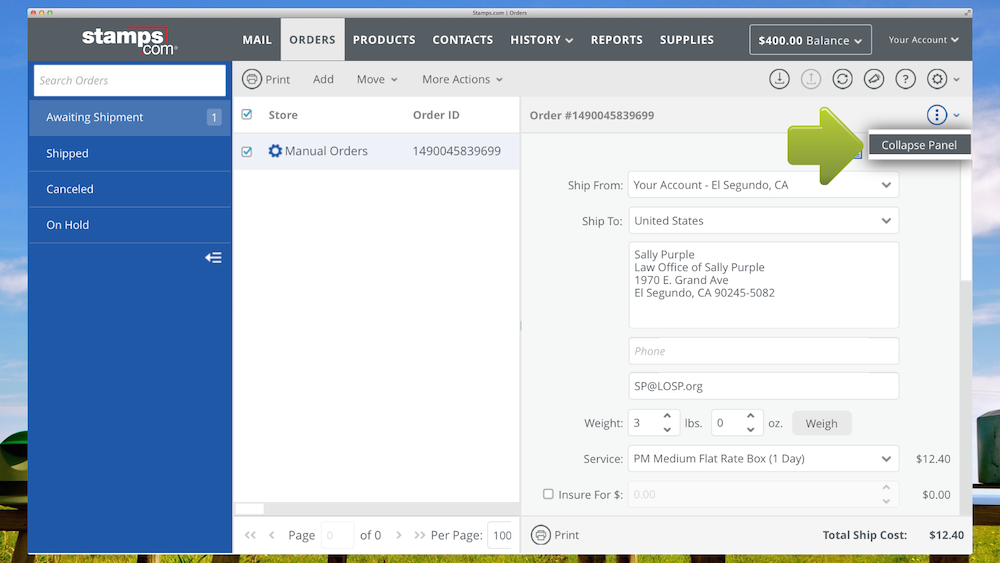1000x563 pixels.
Task: Expand the Service dropdown for PM Medium Flat Rate
Action: [x=763, y=459]
